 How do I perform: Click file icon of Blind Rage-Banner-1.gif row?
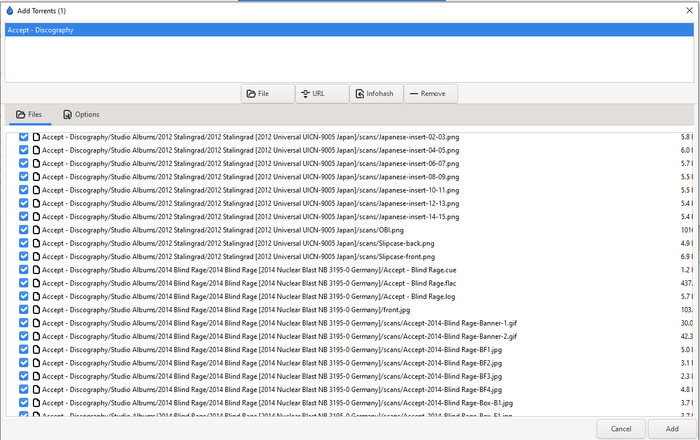click(36, 323)
